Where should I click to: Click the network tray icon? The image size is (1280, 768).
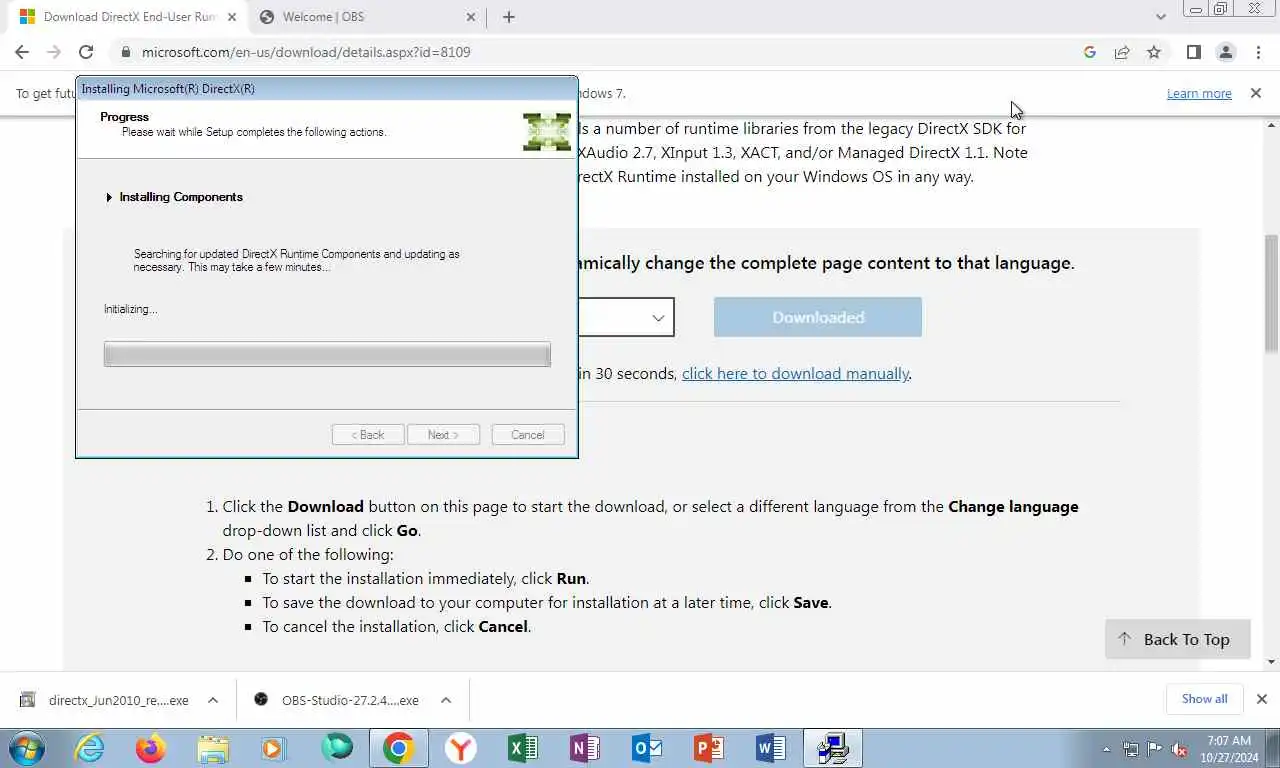tap(1131, 748)
